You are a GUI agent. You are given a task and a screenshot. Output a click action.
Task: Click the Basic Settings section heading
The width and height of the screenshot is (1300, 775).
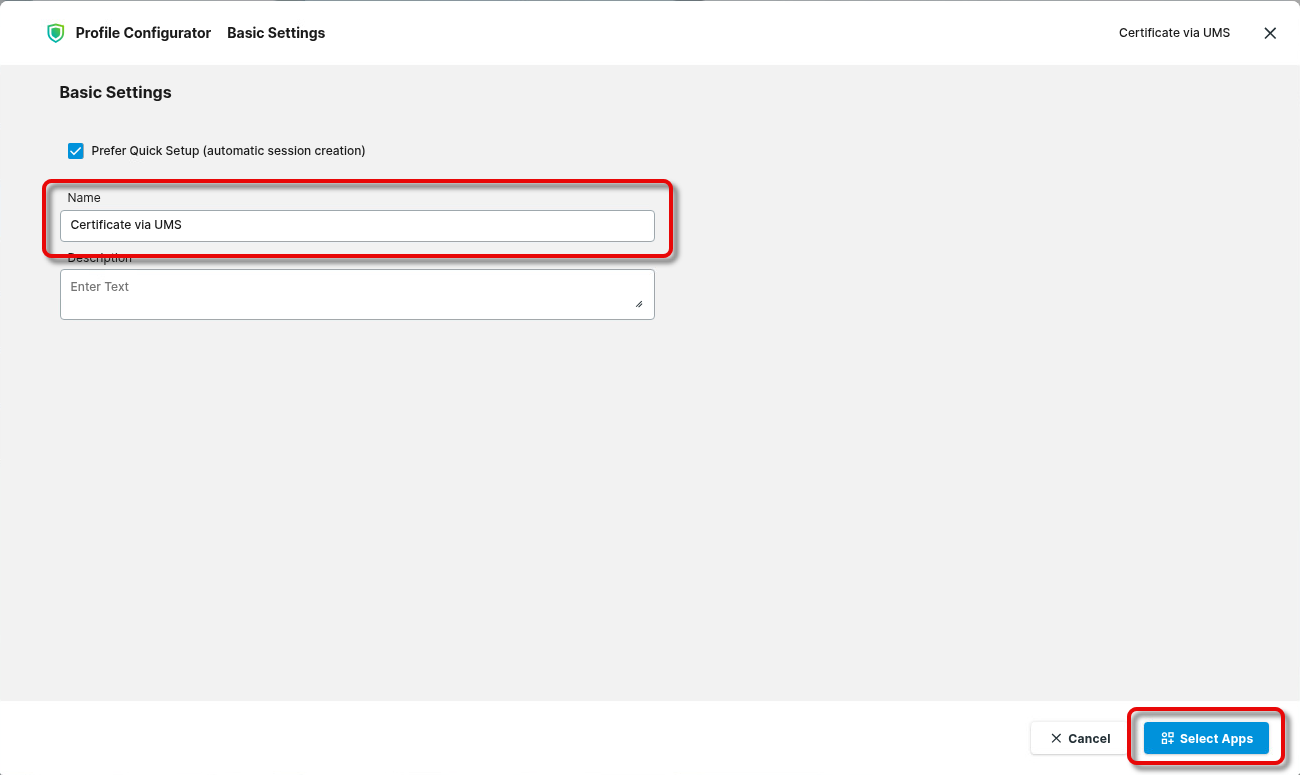[x=115, y=93]
